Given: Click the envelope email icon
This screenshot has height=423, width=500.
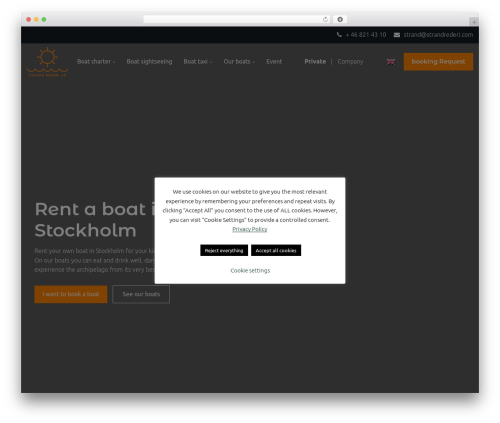Looking at the screenshot, I should tap(397, 35).
